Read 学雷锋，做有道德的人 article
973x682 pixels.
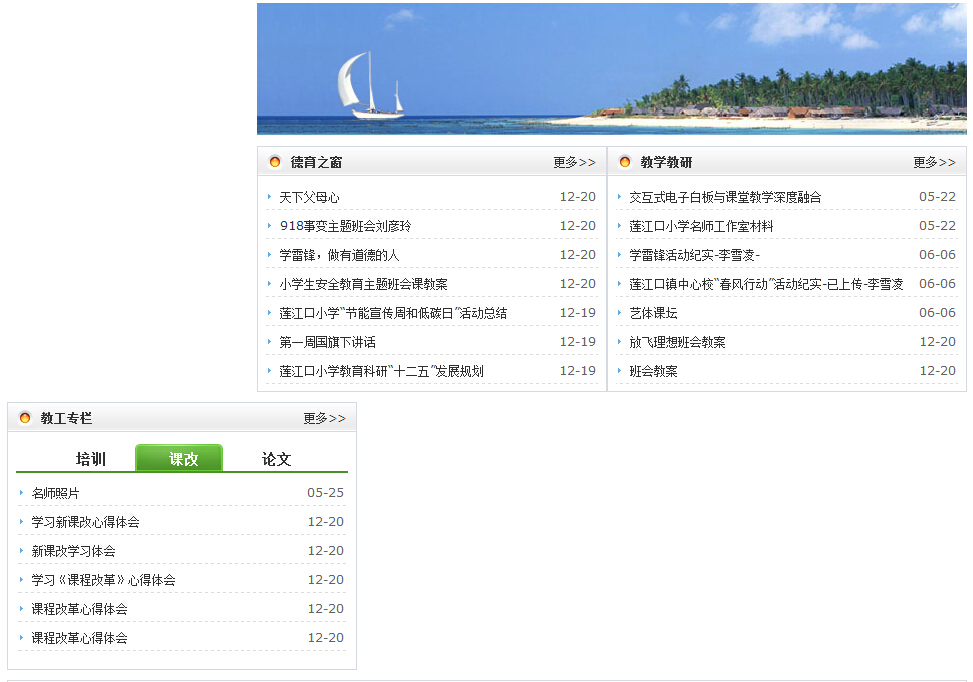pos(339,255)
